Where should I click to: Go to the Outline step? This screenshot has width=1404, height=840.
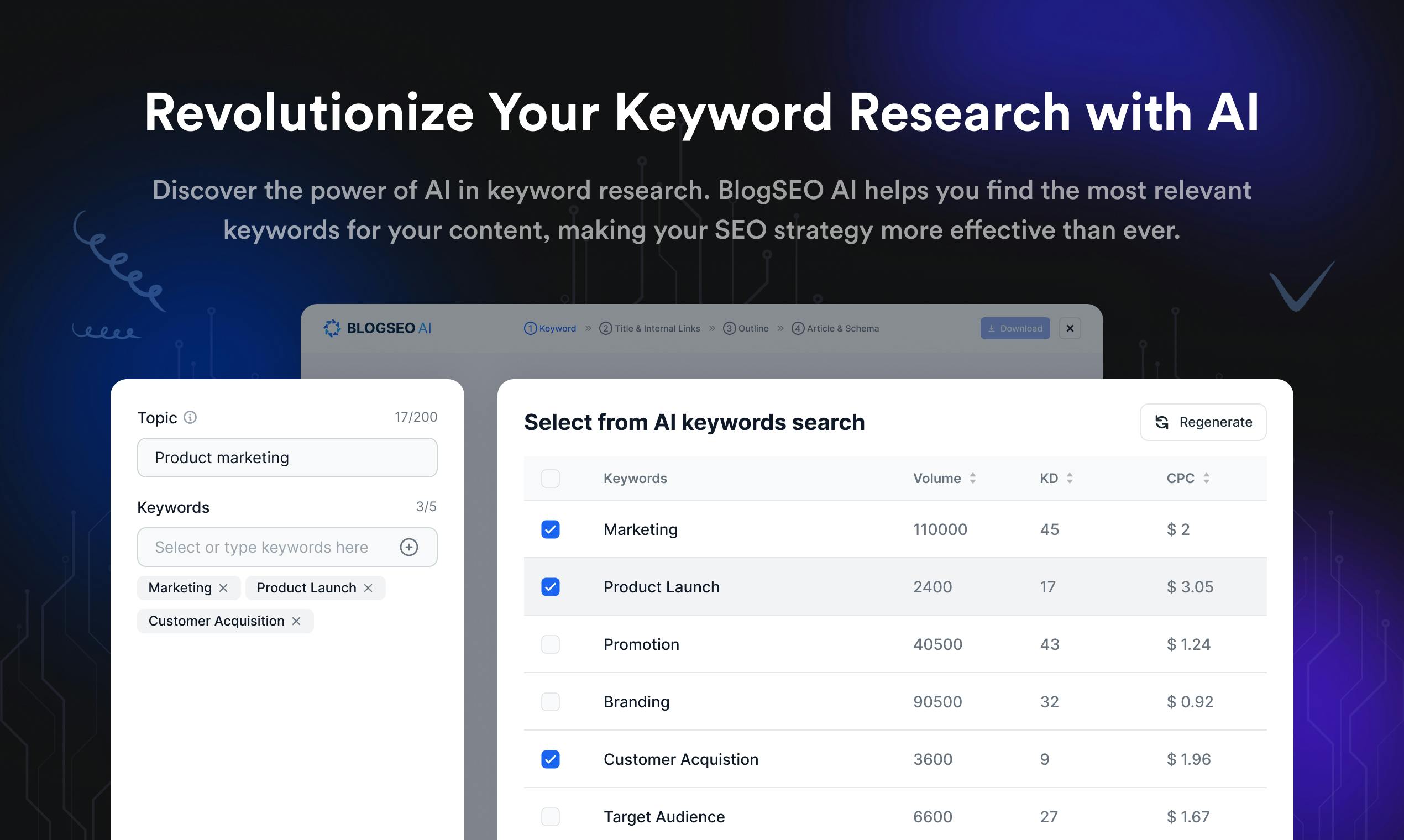click(746, 328)
